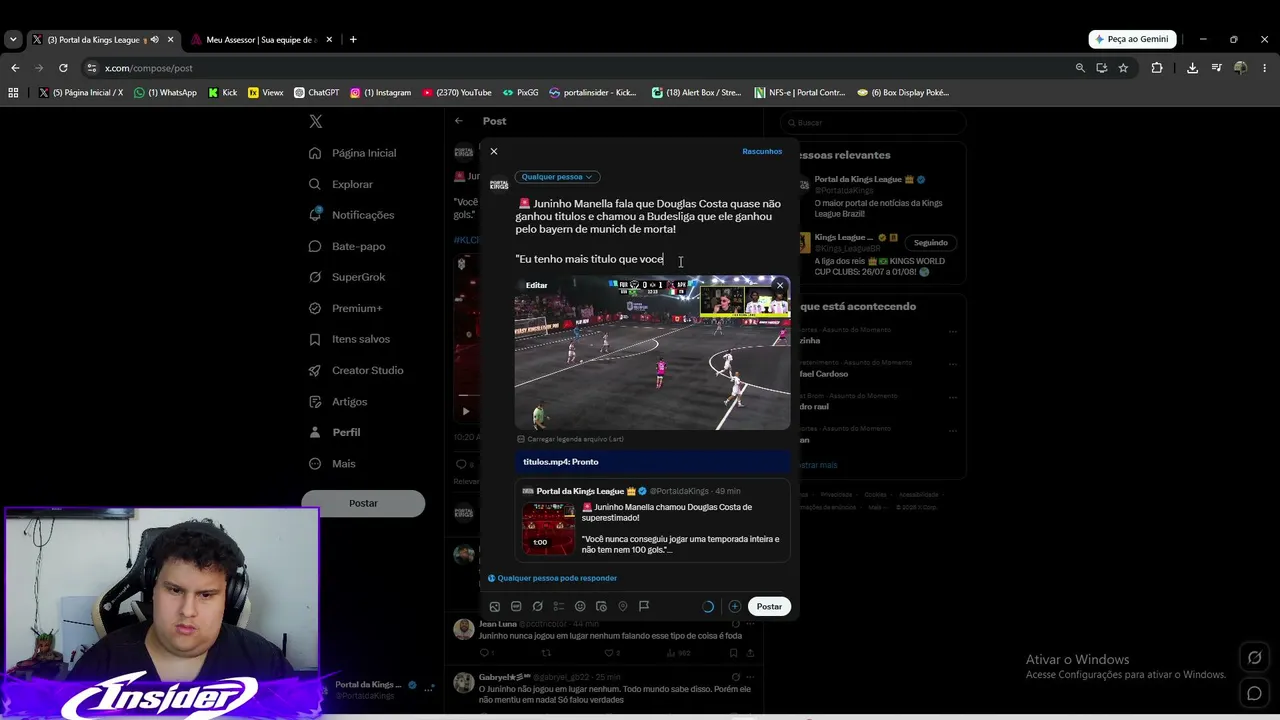The height and width of the screenshot is (720, 1280).
Task: Open Itens salvos in sidebar
Action: [350, 339]
